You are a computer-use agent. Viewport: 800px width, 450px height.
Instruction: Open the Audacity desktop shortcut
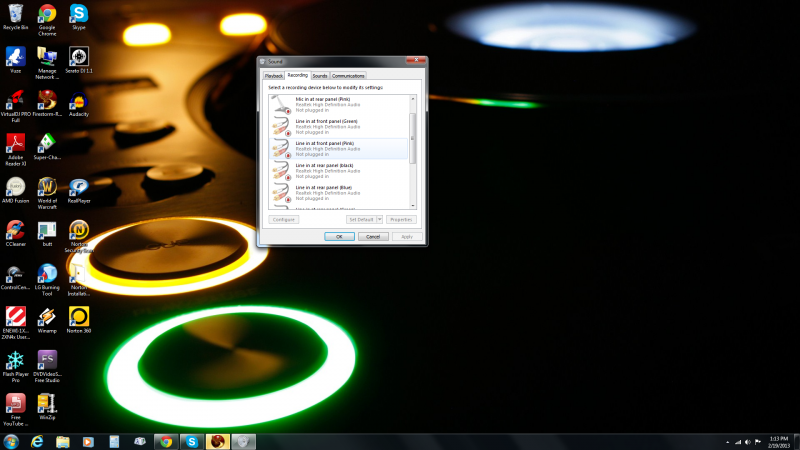[x=78, y=100]
